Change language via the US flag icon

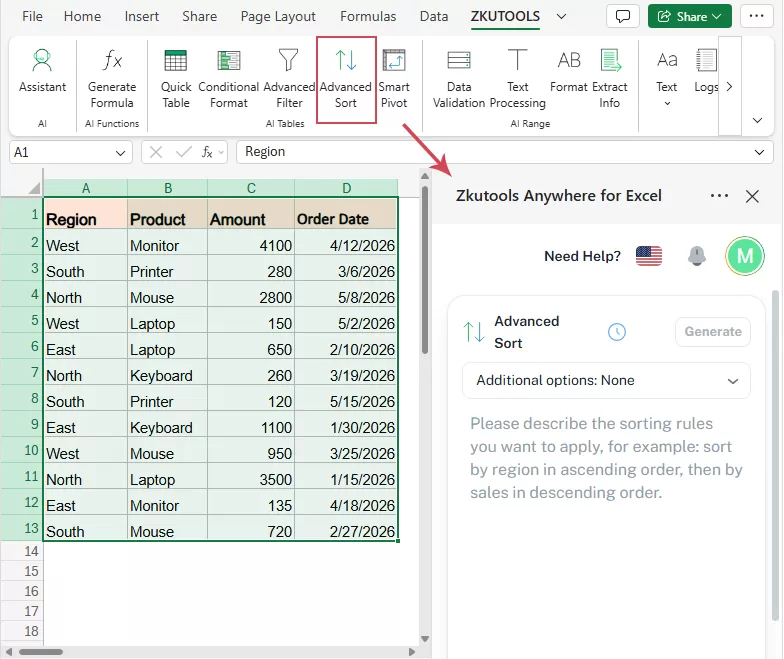click(x=648, y=256)
